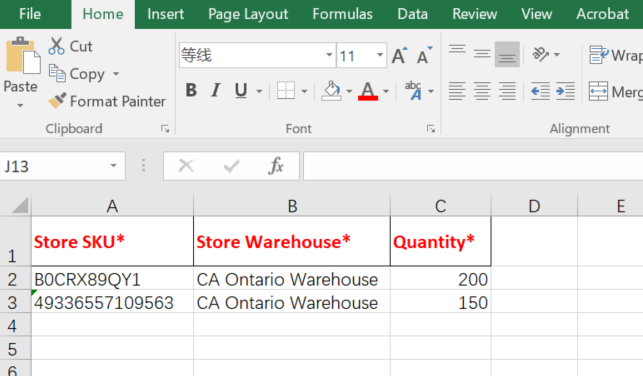Select the Quantity* header cell
Image resolution: width=643 pixels, height=376 pixels.
(440, 241)
